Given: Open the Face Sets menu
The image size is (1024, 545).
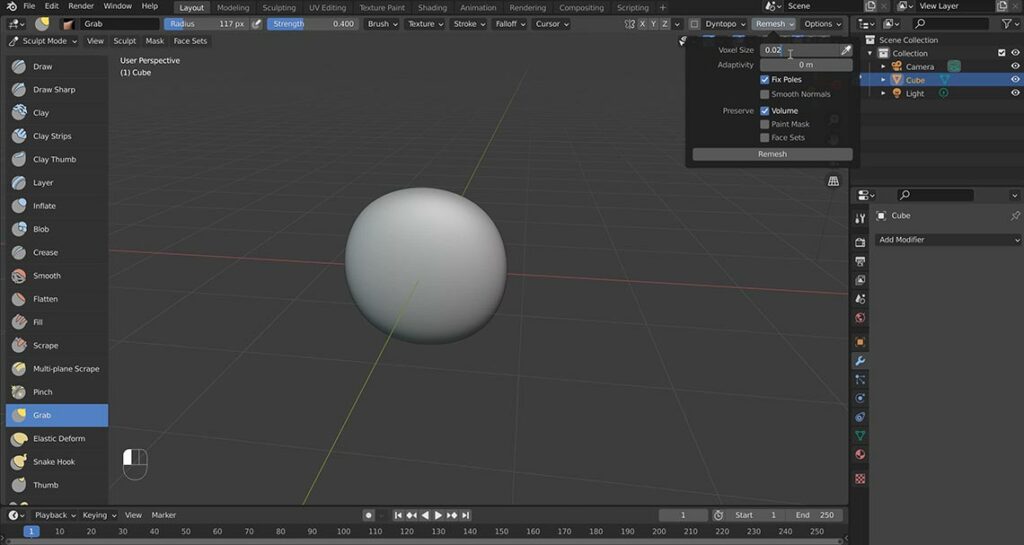Looking at the screenshot, I should click(x=190, y=40).
